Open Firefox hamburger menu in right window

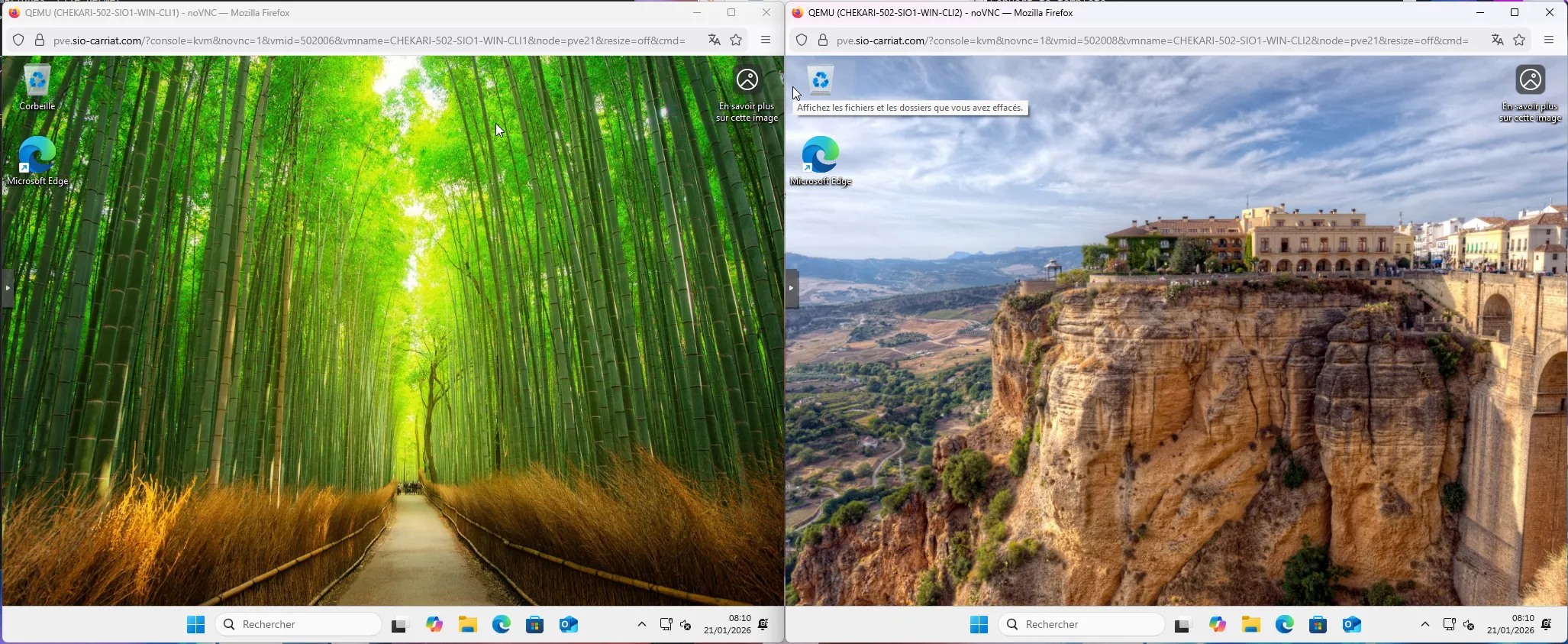coord(1549,40)
